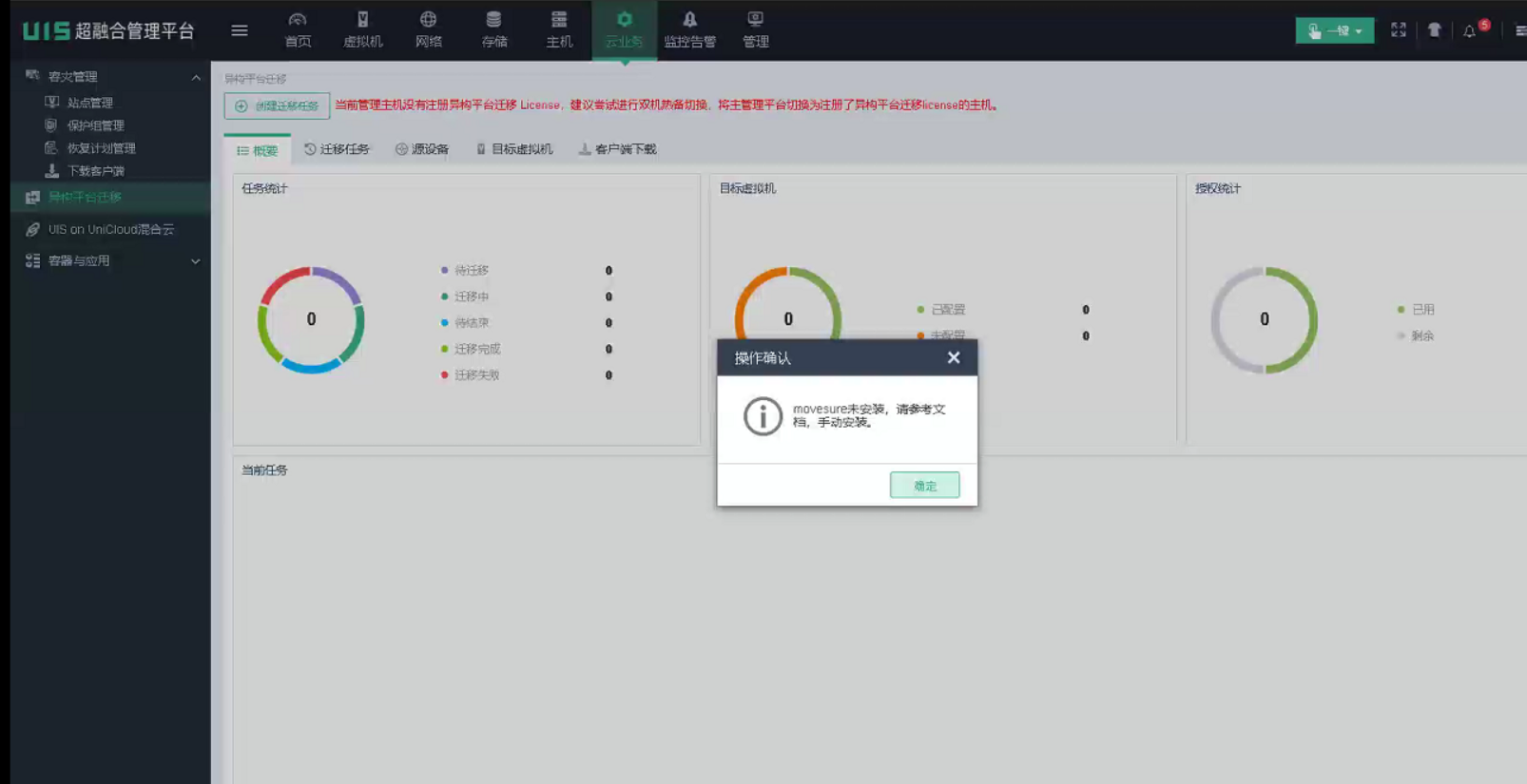Switch to the 迁移任务 tab

click(337, 149)
